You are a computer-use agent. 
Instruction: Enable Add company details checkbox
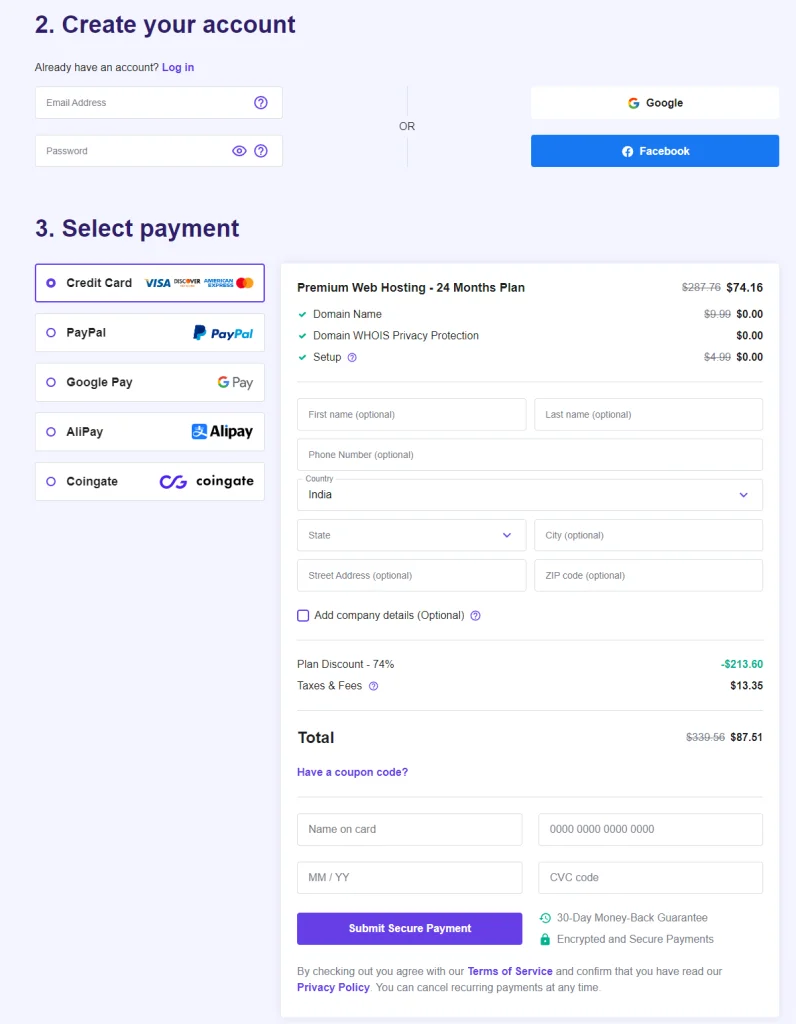303,616
